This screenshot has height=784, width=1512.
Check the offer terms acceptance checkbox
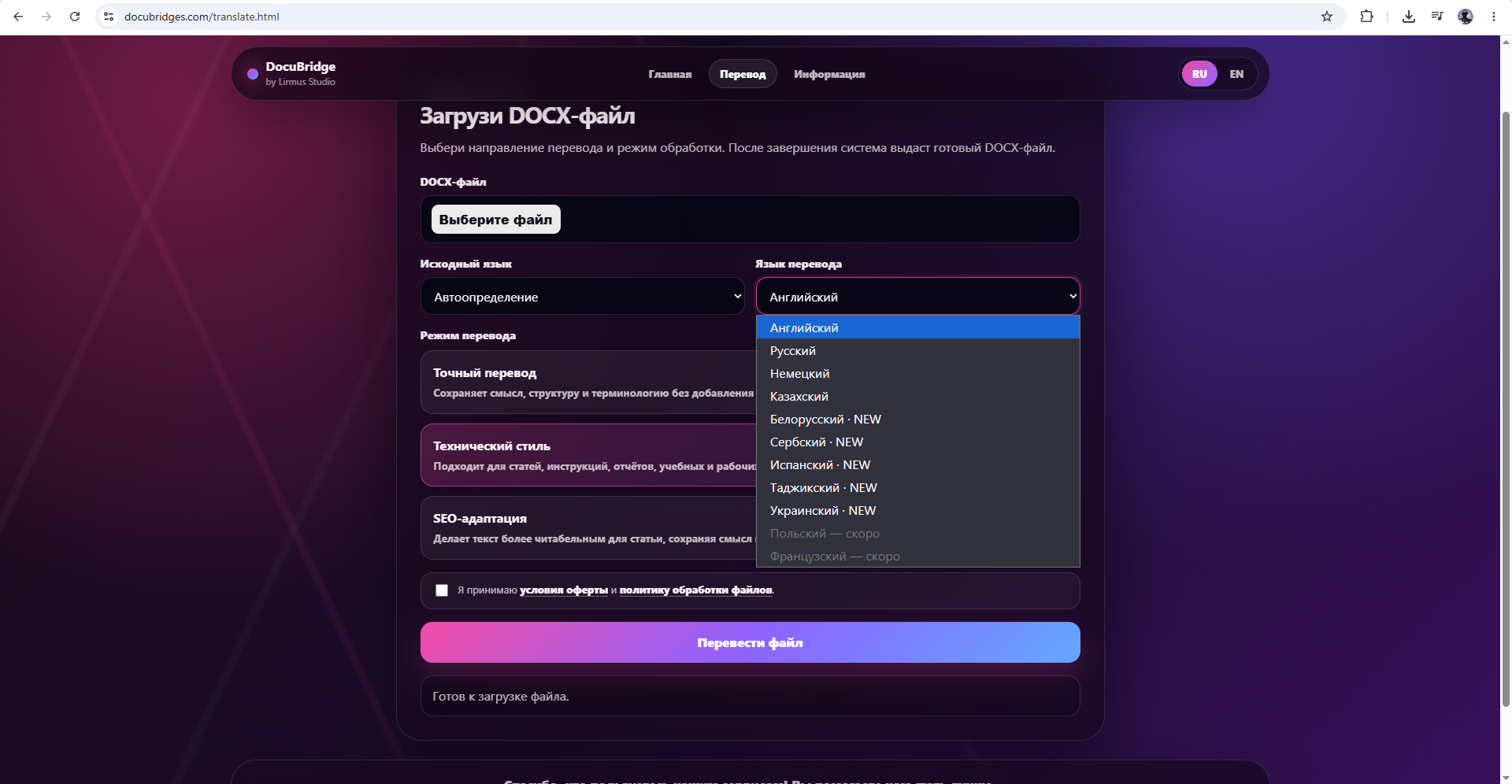point(442,590)
